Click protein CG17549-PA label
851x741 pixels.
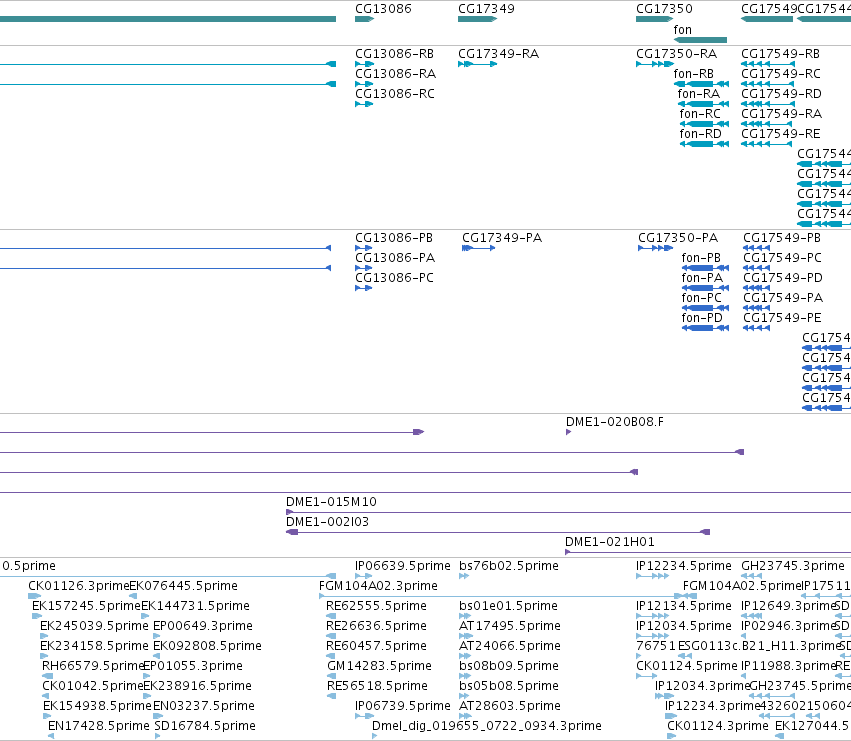[x=783, y=298]
